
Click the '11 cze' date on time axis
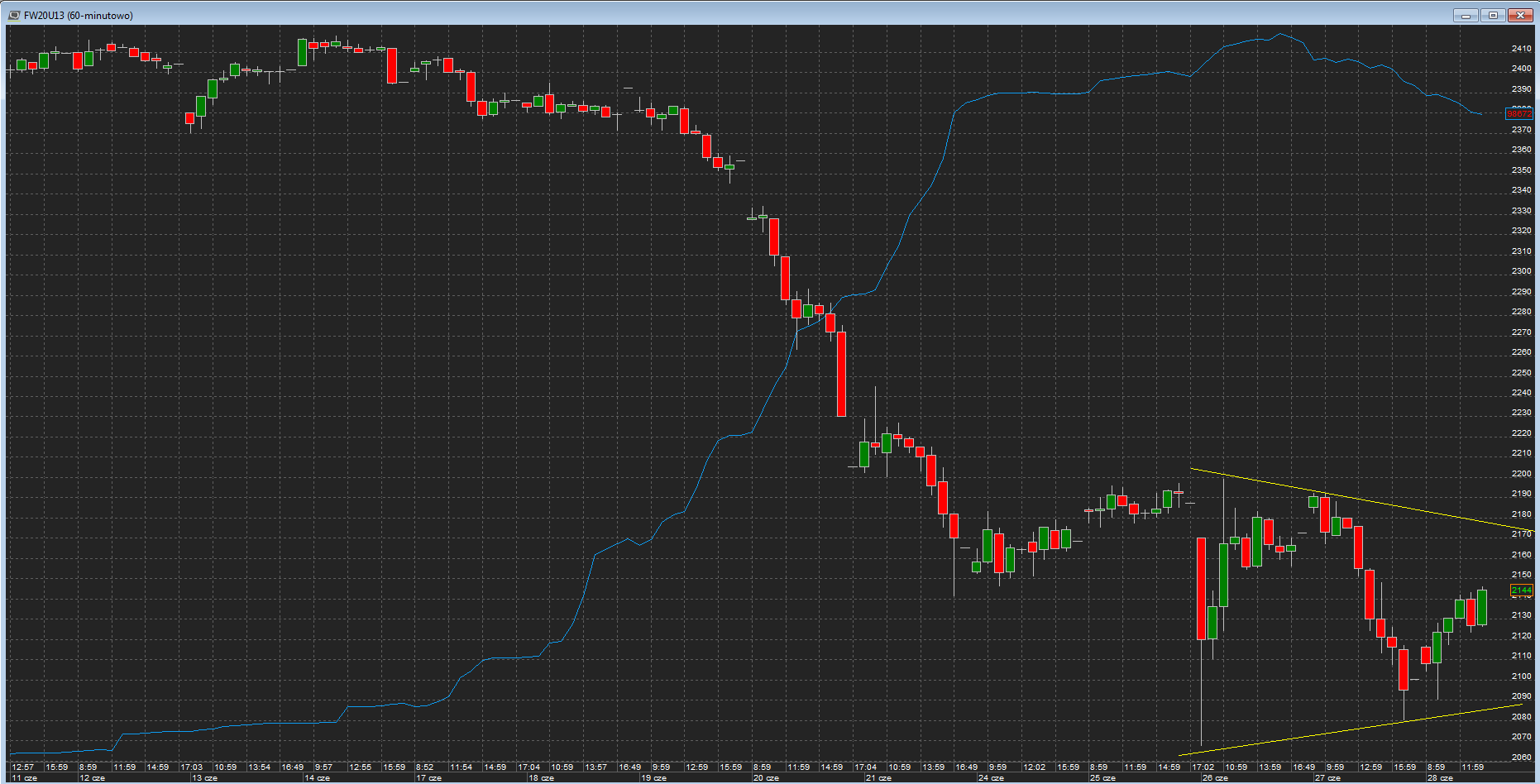pyautogui.click(x=25, y=778)
